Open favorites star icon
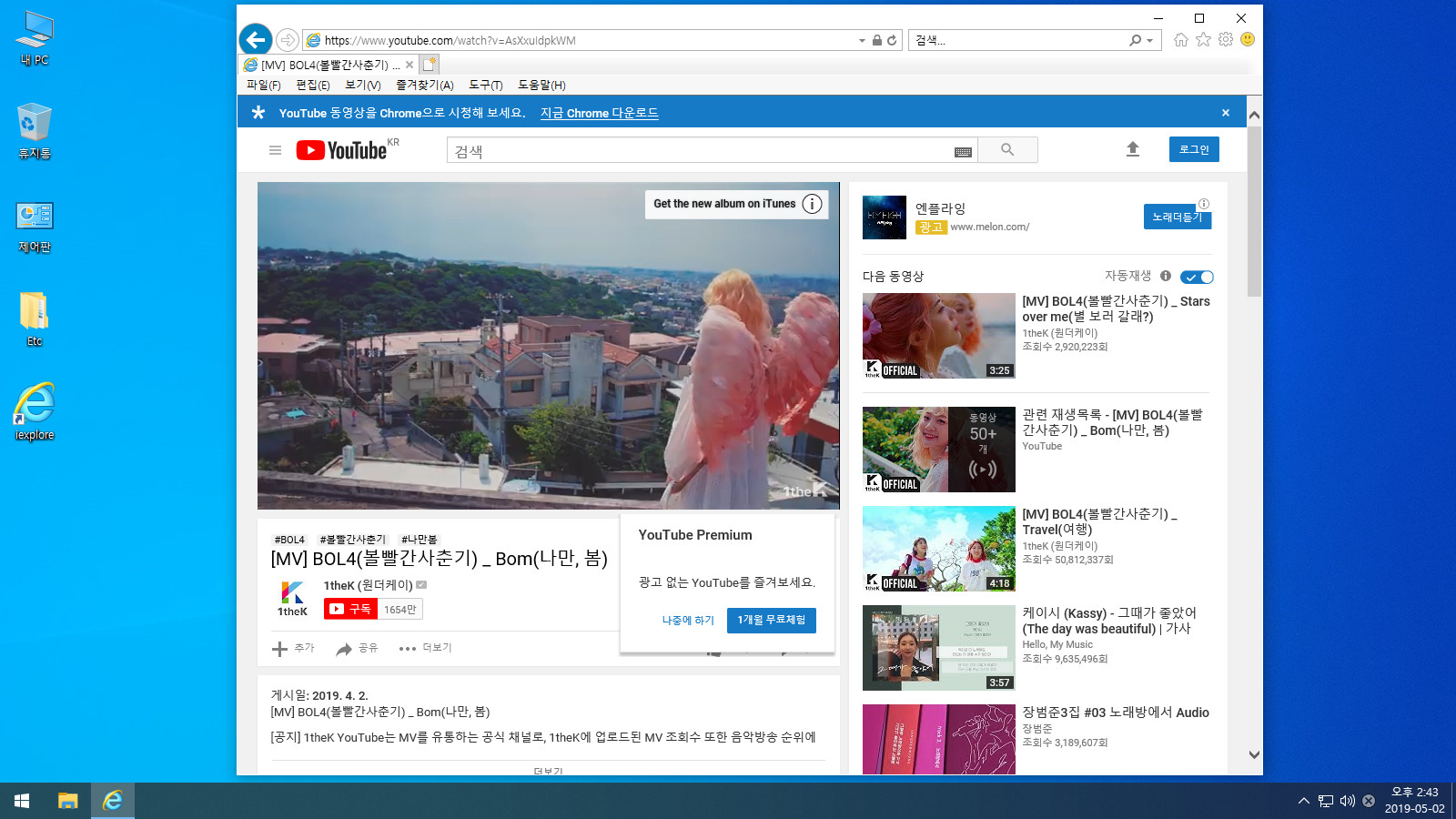This screenshot has height=819, width=1456. point(1203,39)
